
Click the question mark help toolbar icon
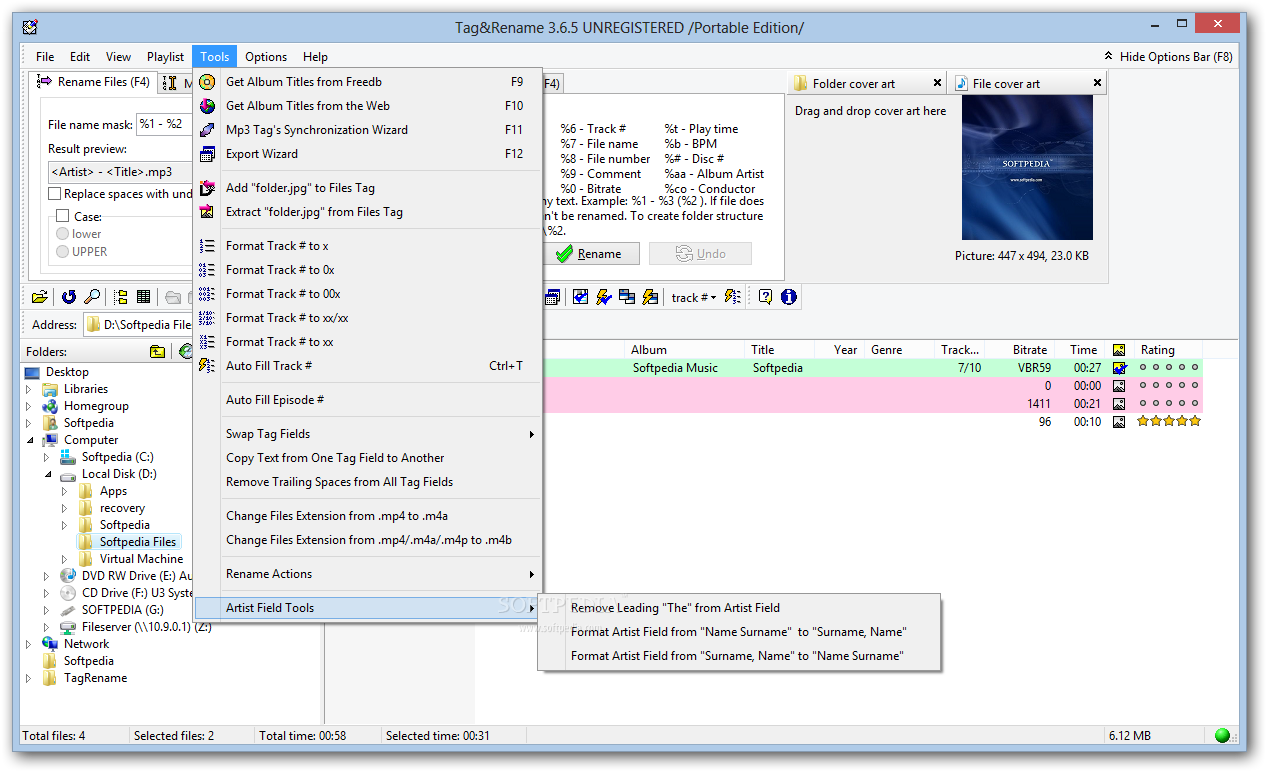pos(765,297)
